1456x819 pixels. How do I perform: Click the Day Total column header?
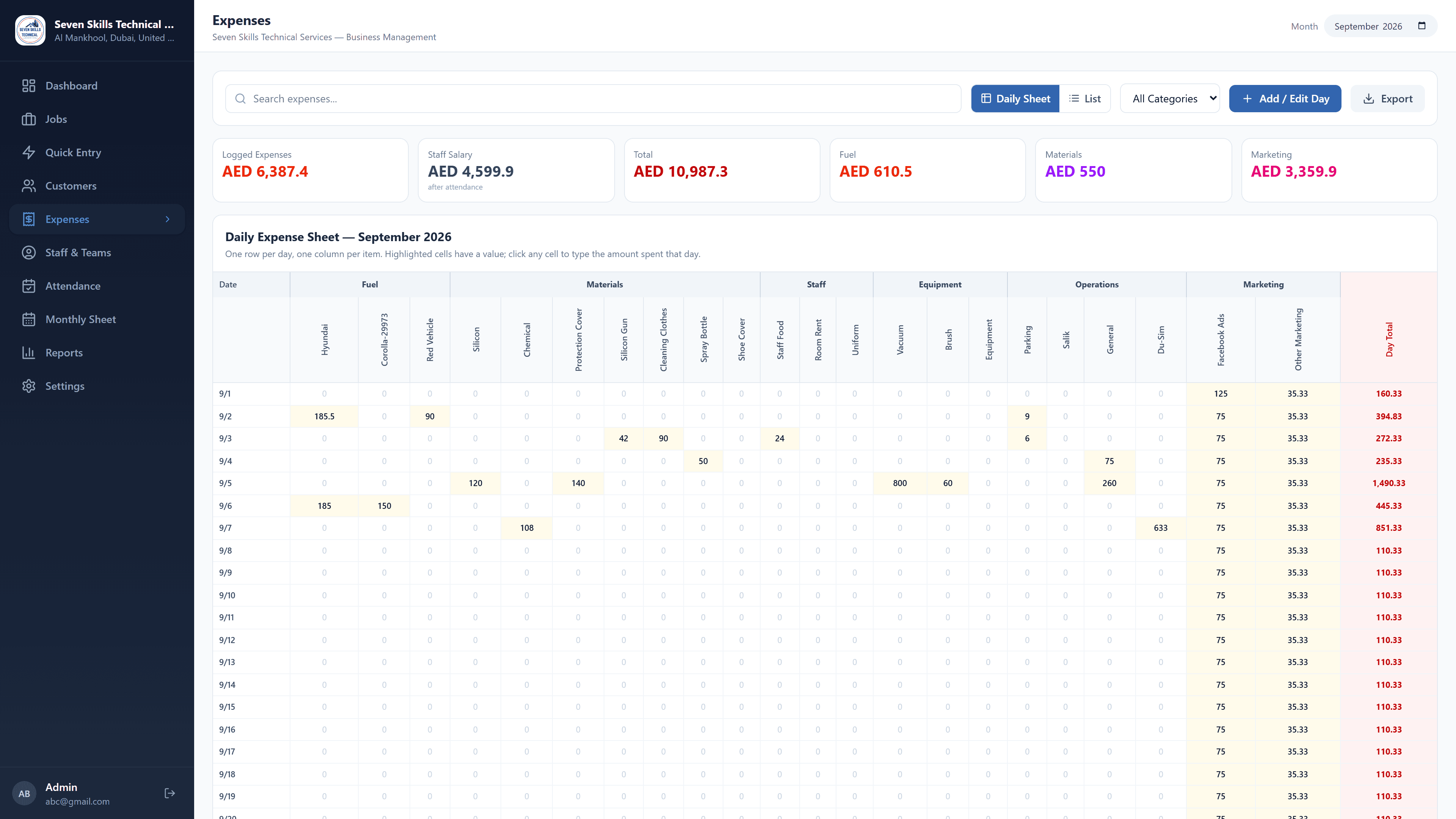(1389, 340)
